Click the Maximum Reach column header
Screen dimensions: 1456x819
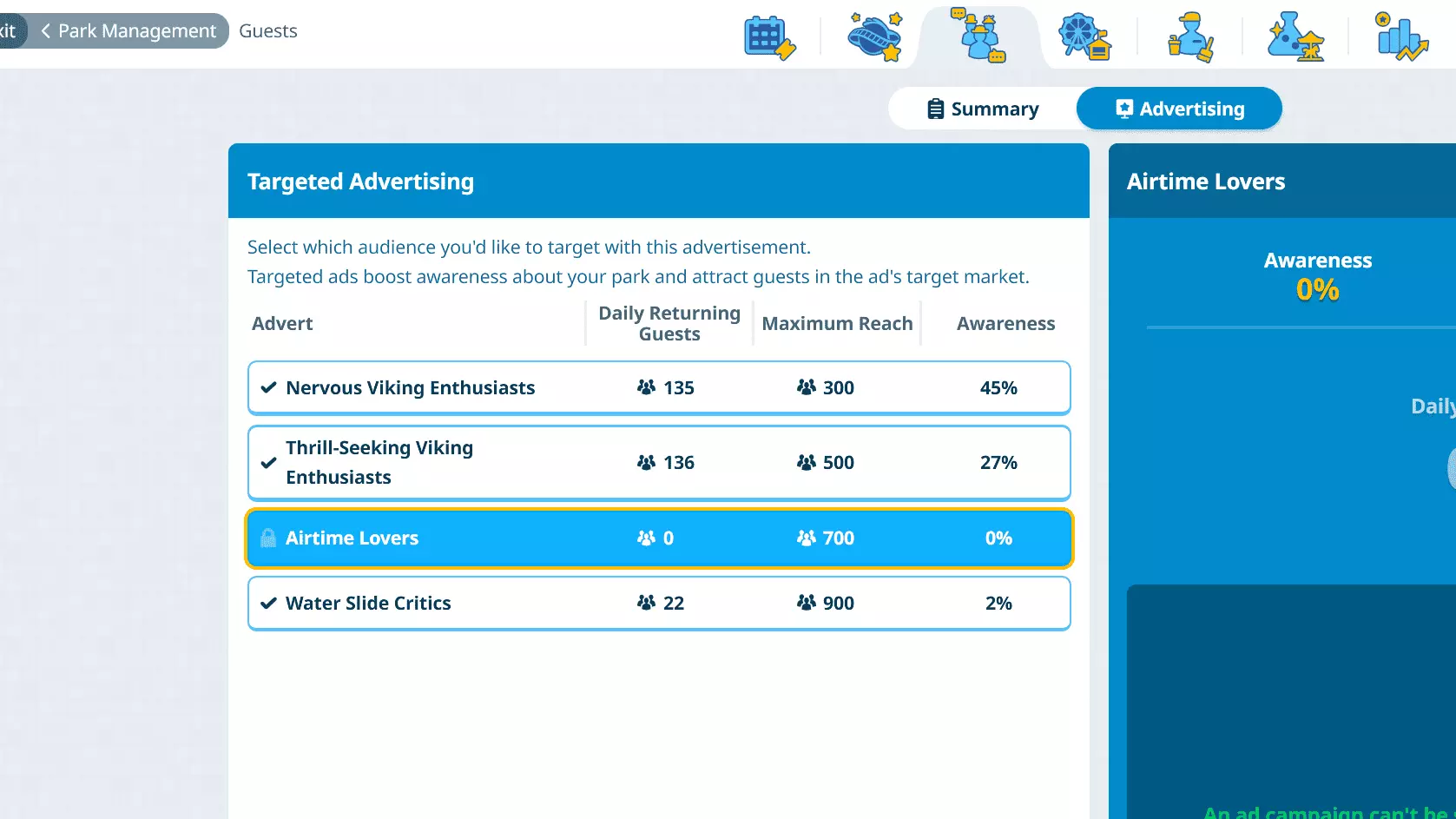click(837, 324)
